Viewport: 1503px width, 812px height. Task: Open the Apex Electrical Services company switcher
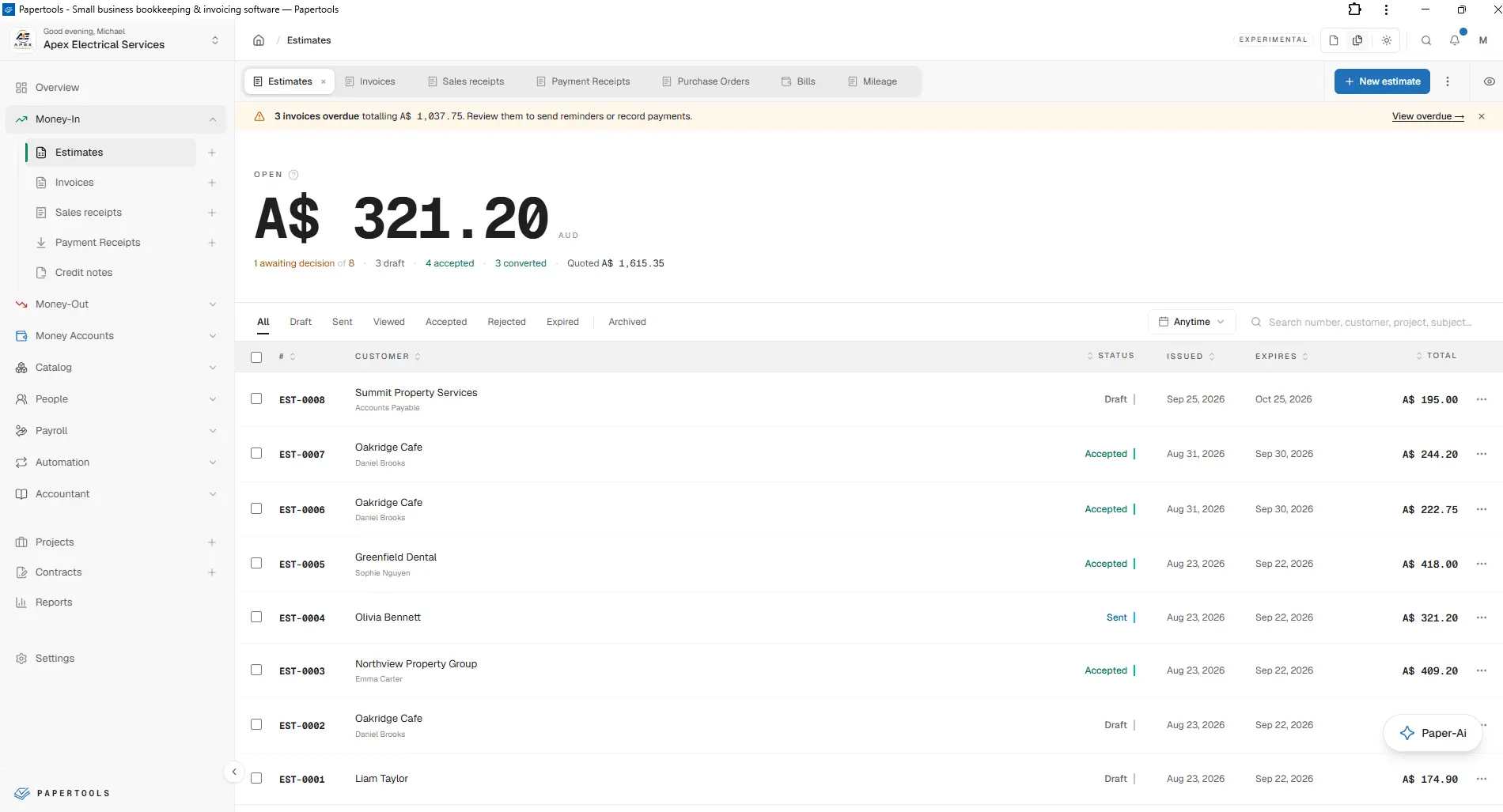tap(117, 40)
